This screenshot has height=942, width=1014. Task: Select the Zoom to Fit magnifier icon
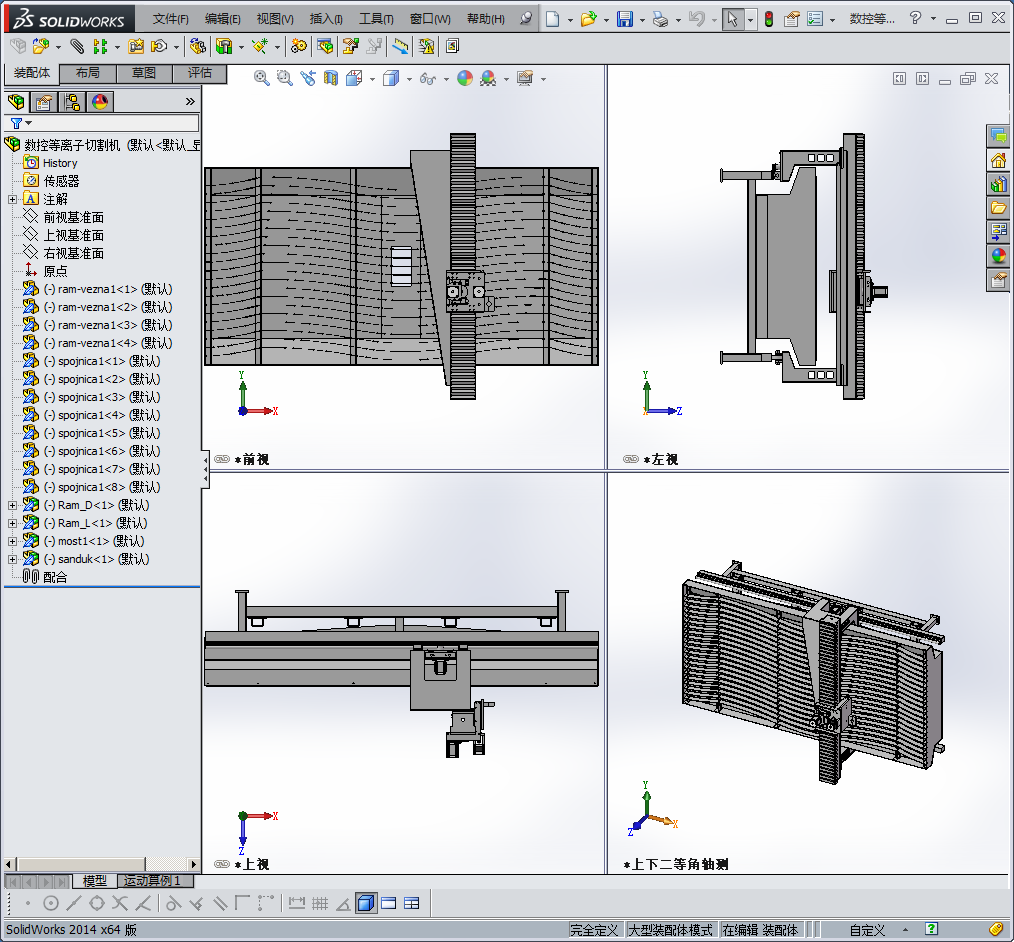point(262,78)
